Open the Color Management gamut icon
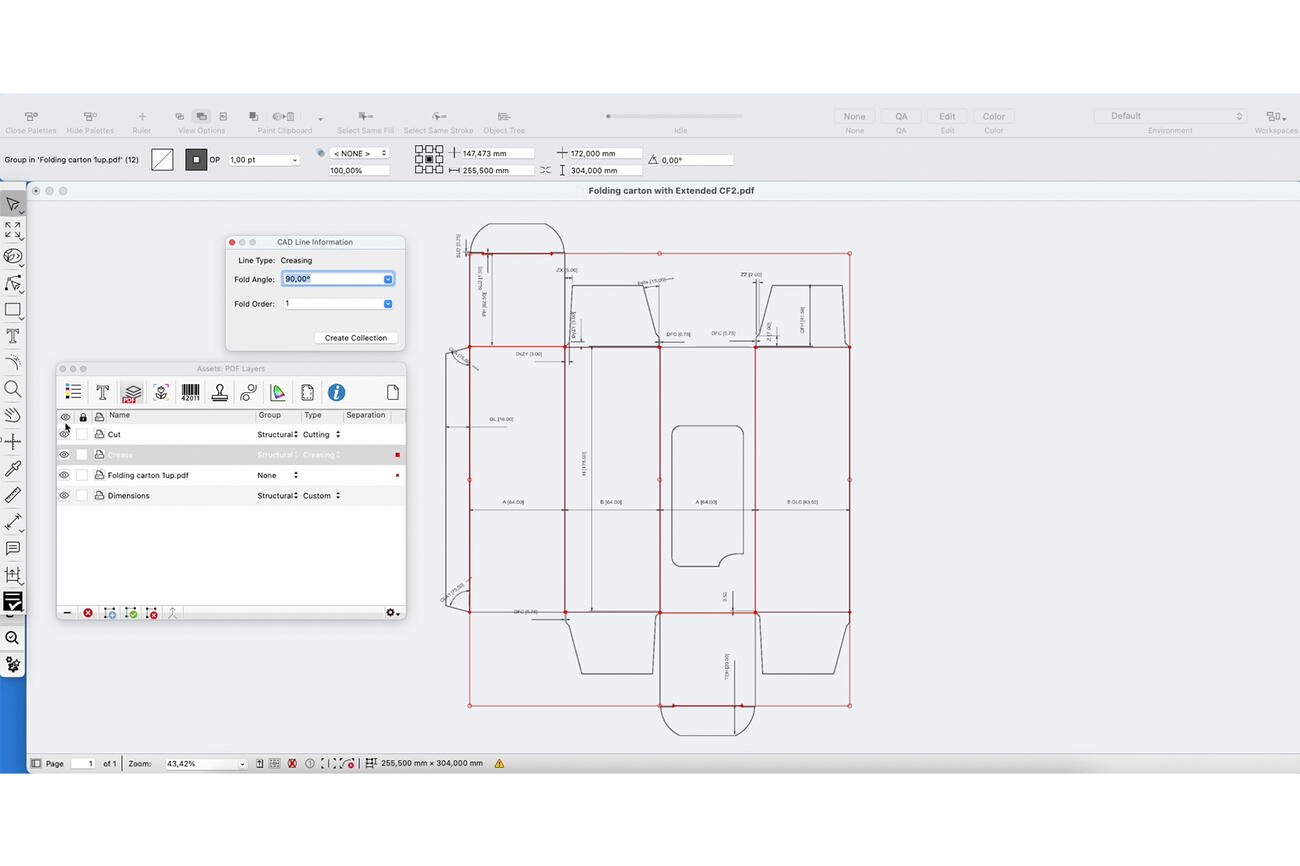The image size is (1300, 866). click(278, 392)
